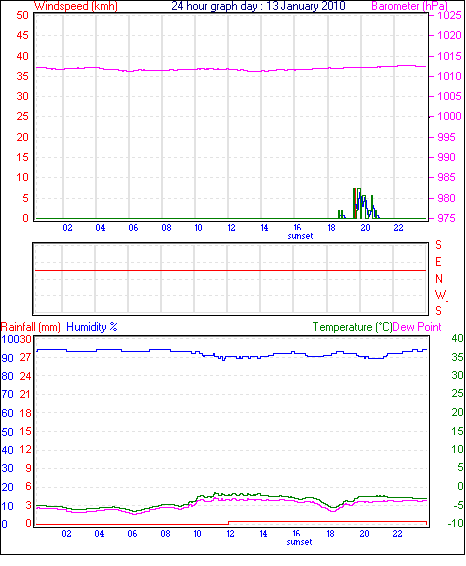Screen dimensions: 466x566
Task: Click barometer axis value 1015
Action: tap(449, 56)
